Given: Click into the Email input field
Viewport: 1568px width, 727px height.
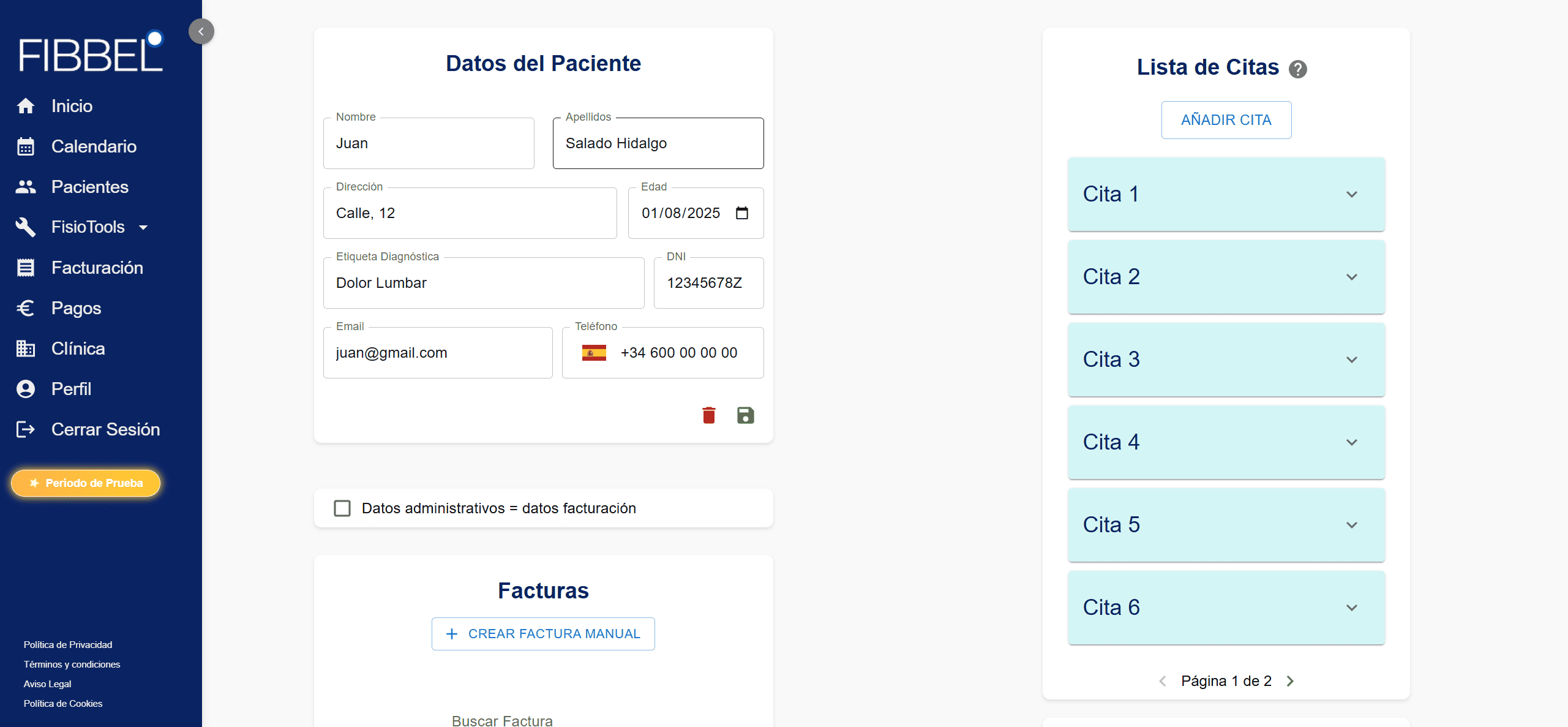Looking at the screenshot, I should (x=437, y=353).
